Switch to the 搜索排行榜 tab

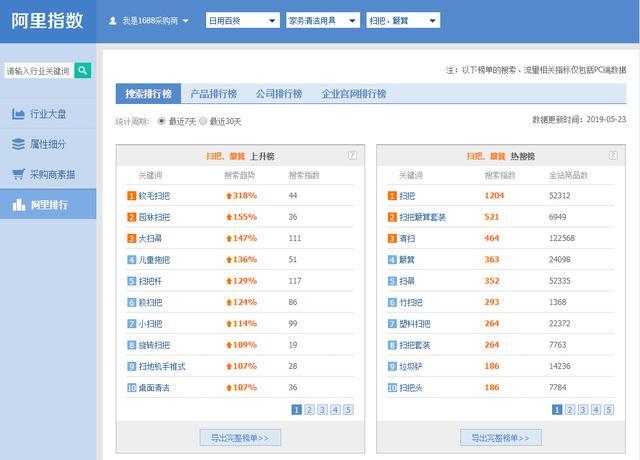tap(148, 94)
